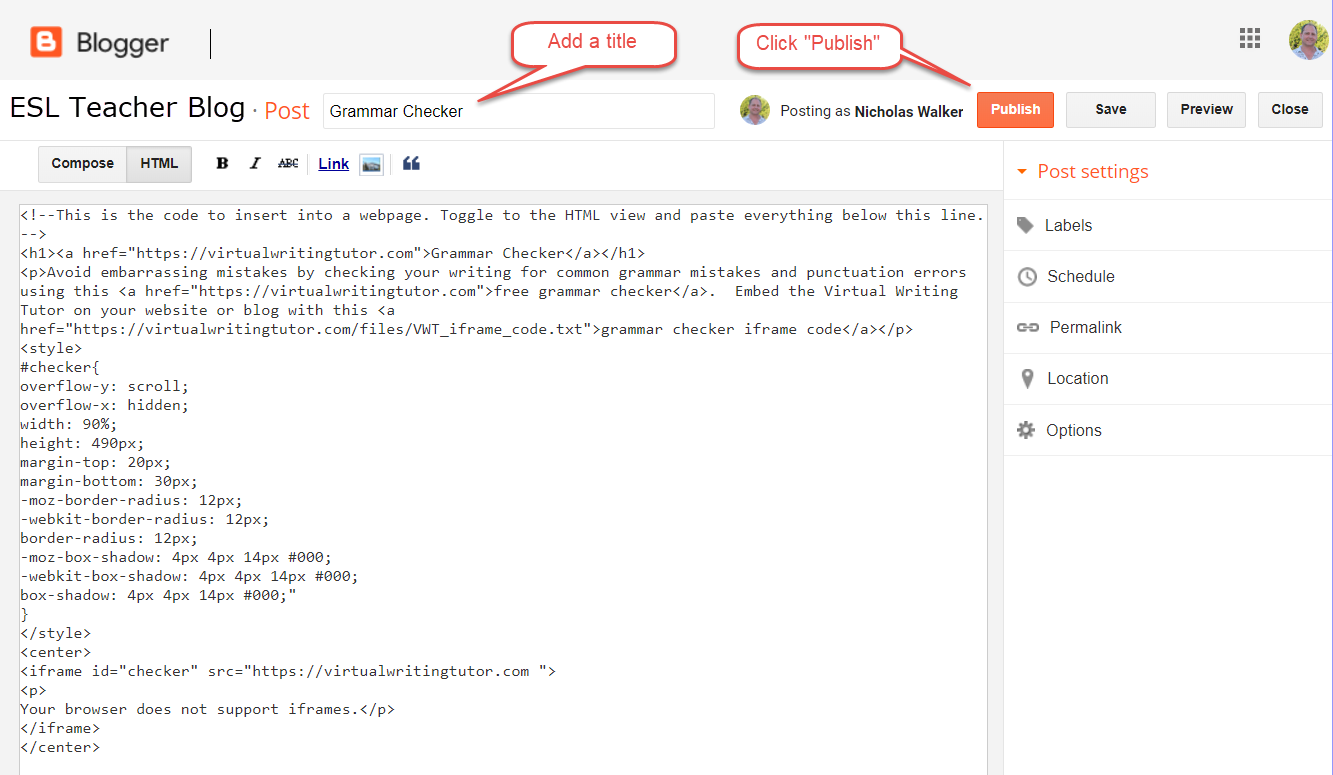
Task: Publish the blog post
Action: tap(1015, 110)
